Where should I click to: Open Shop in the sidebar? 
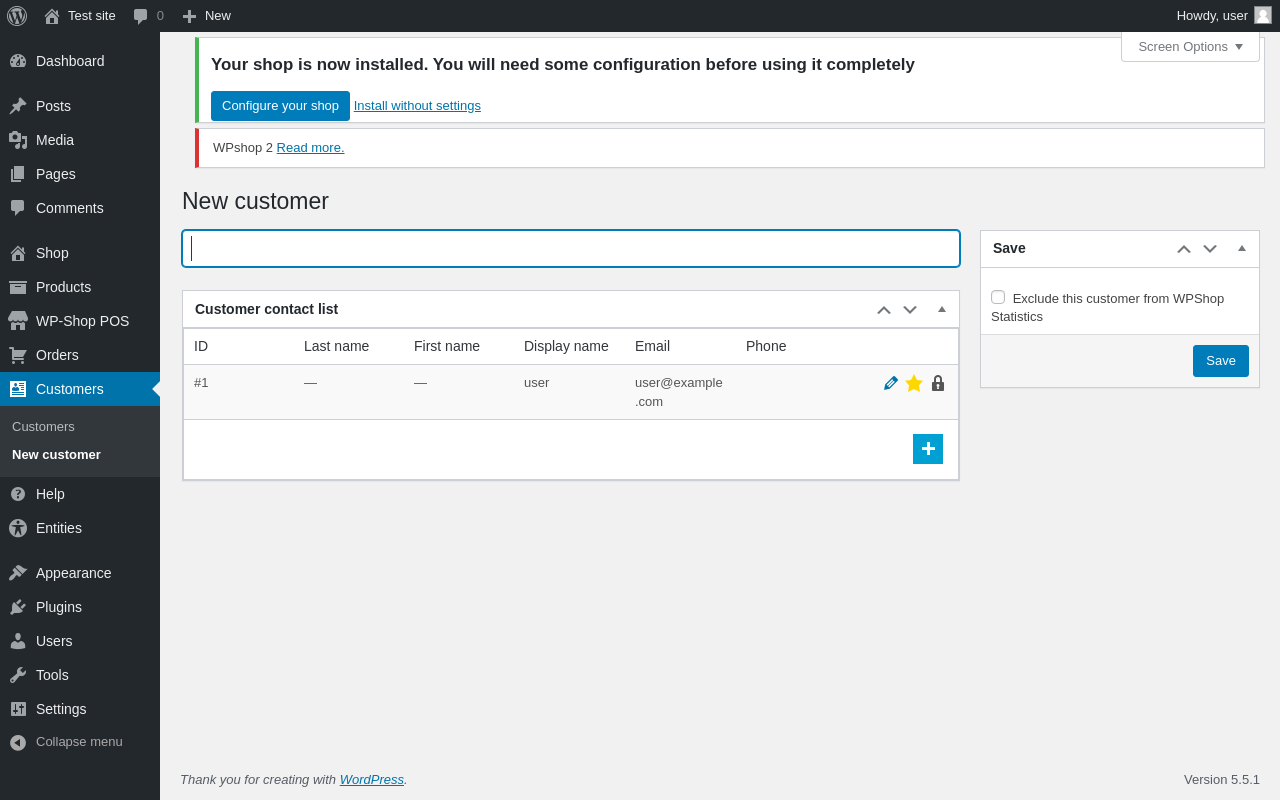point(80,253)
